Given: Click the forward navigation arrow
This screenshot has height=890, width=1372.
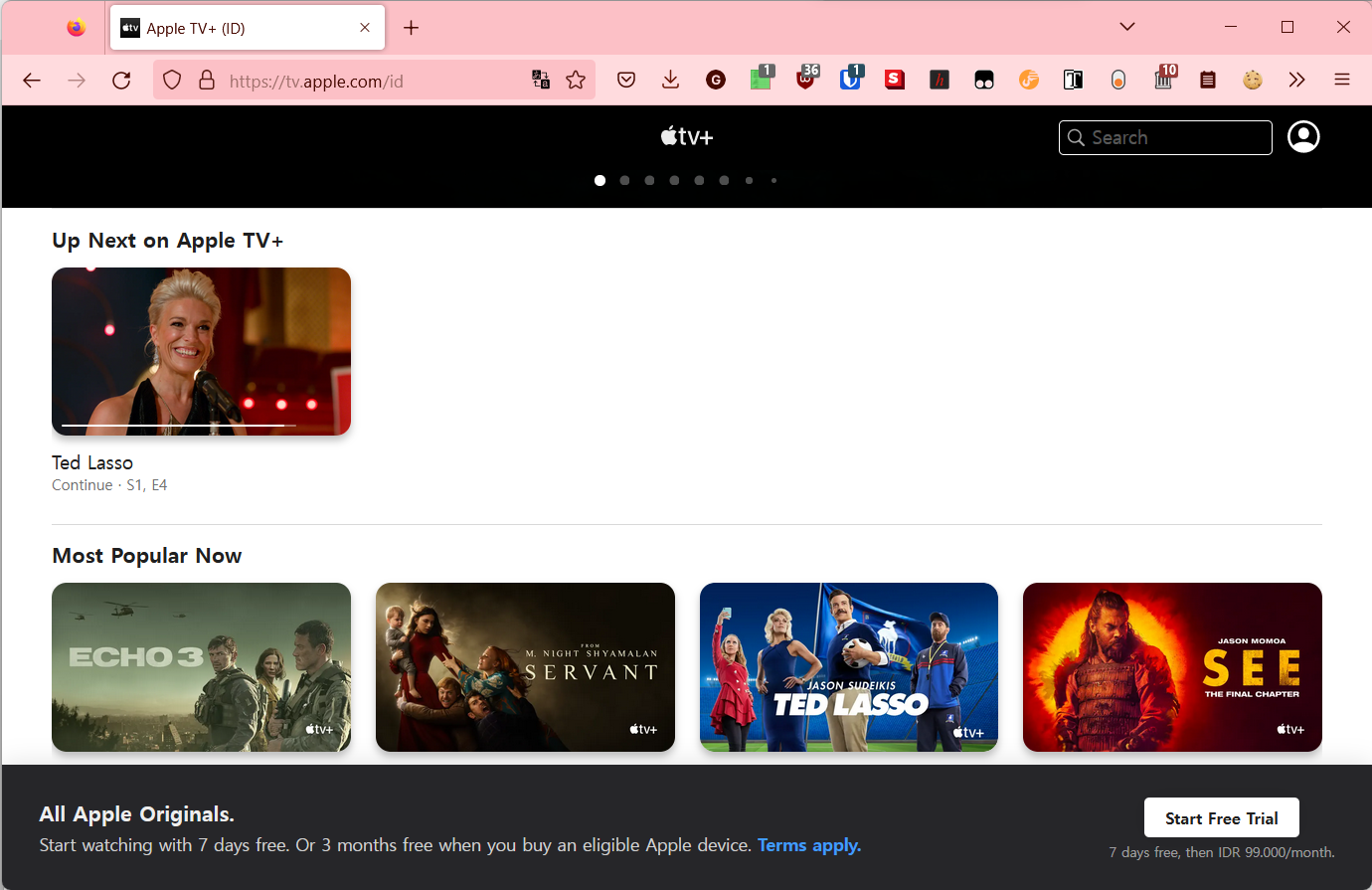Looking at the screenshot, I should pos(77,81).
